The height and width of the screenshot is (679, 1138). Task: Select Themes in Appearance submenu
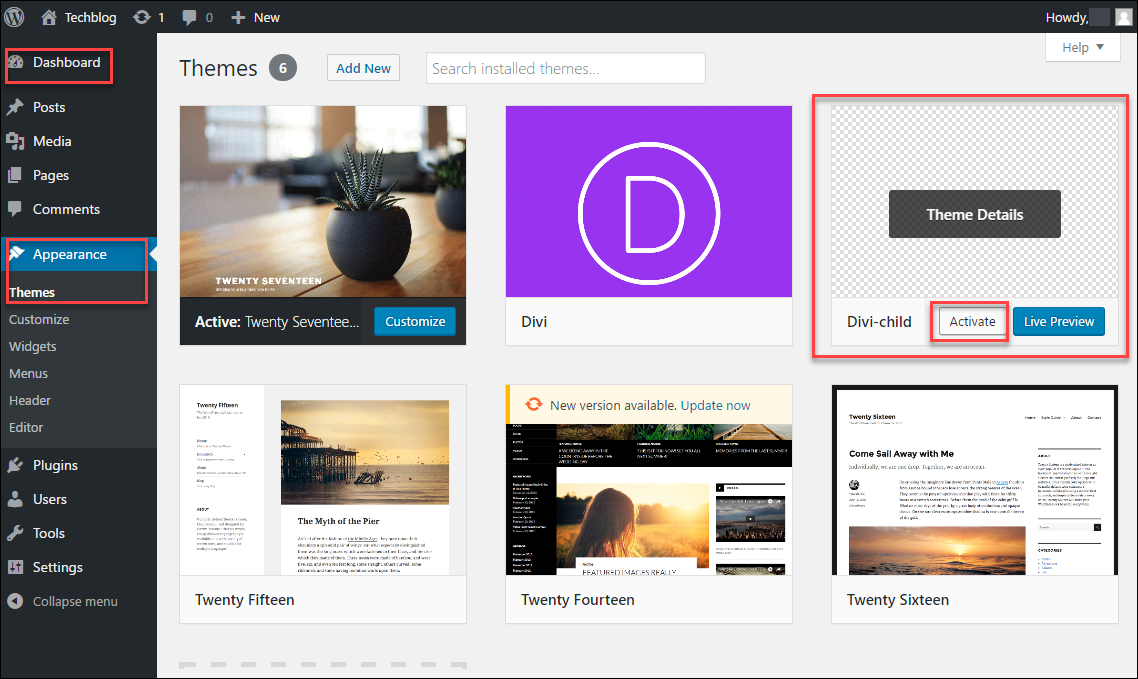click(x=32, y=292)
